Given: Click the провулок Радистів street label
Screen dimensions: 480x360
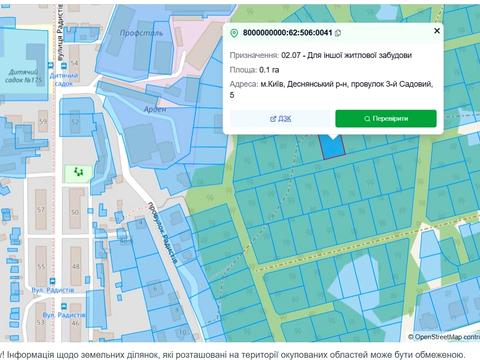Looking at the screenshot, I should coord(163,233).
